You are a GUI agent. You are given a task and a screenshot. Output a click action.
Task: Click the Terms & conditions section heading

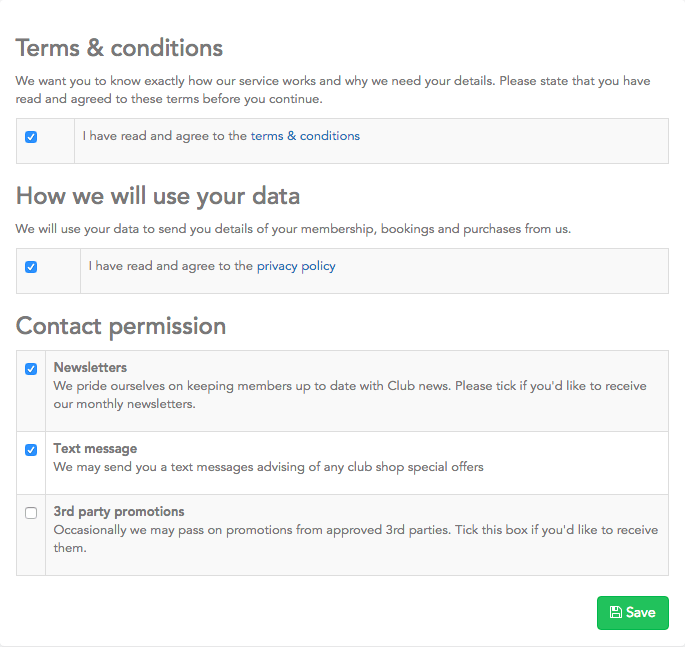click(119, 48)
